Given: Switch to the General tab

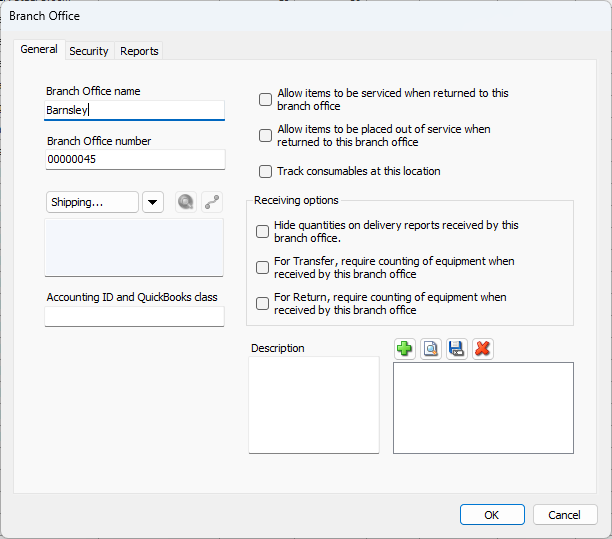Looking at the screenshot, I should [x=39, y=50].
